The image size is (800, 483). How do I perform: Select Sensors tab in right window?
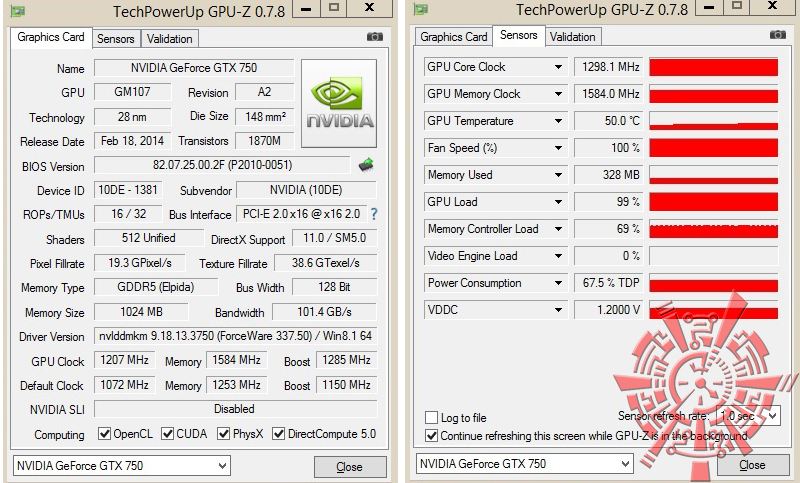click(518, 35)
